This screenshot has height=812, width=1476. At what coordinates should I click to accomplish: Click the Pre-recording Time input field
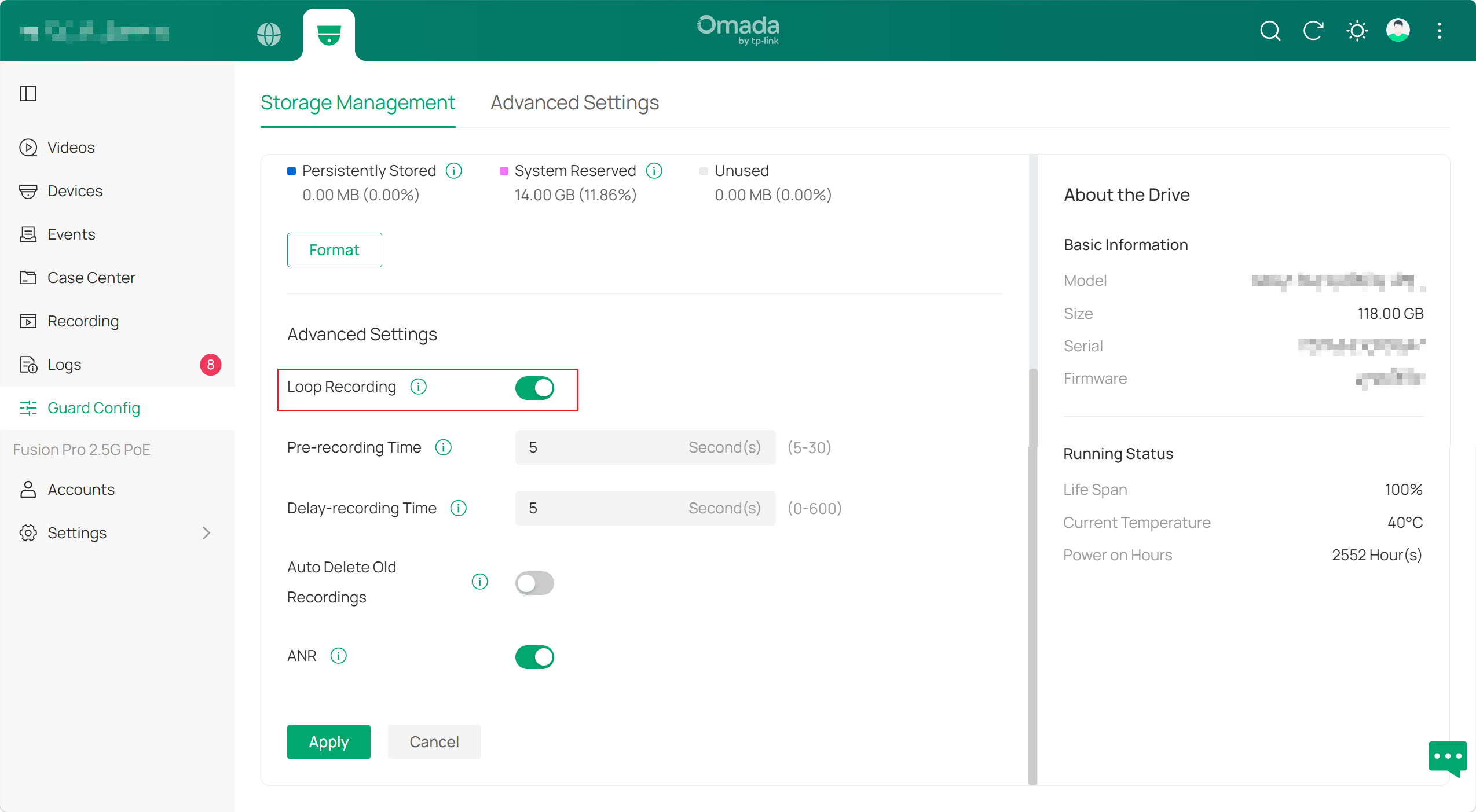tap(645, 447)
